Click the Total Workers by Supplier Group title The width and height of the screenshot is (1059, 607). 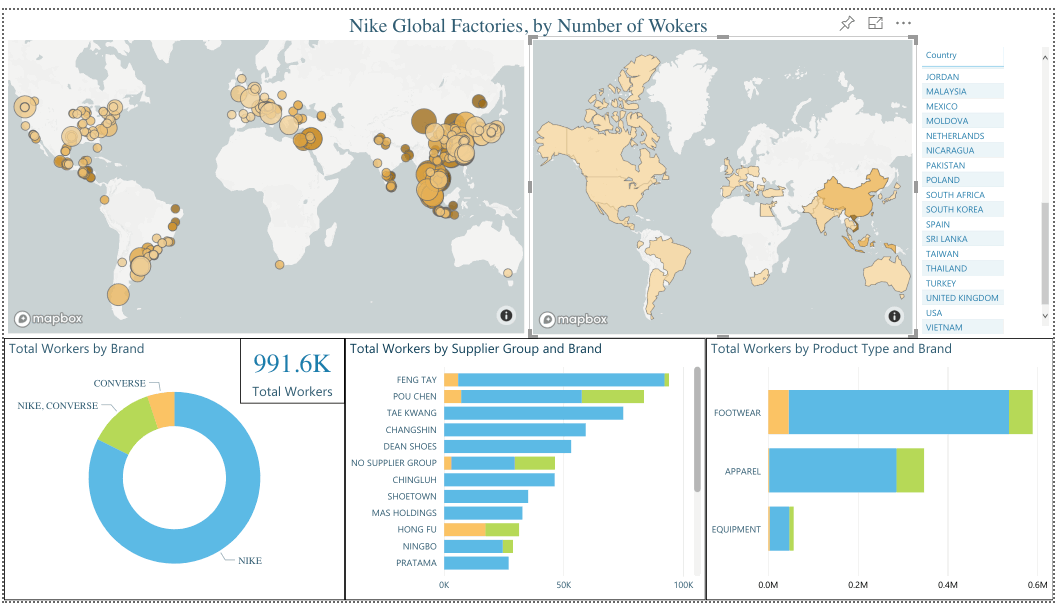[x=475, y=349]
